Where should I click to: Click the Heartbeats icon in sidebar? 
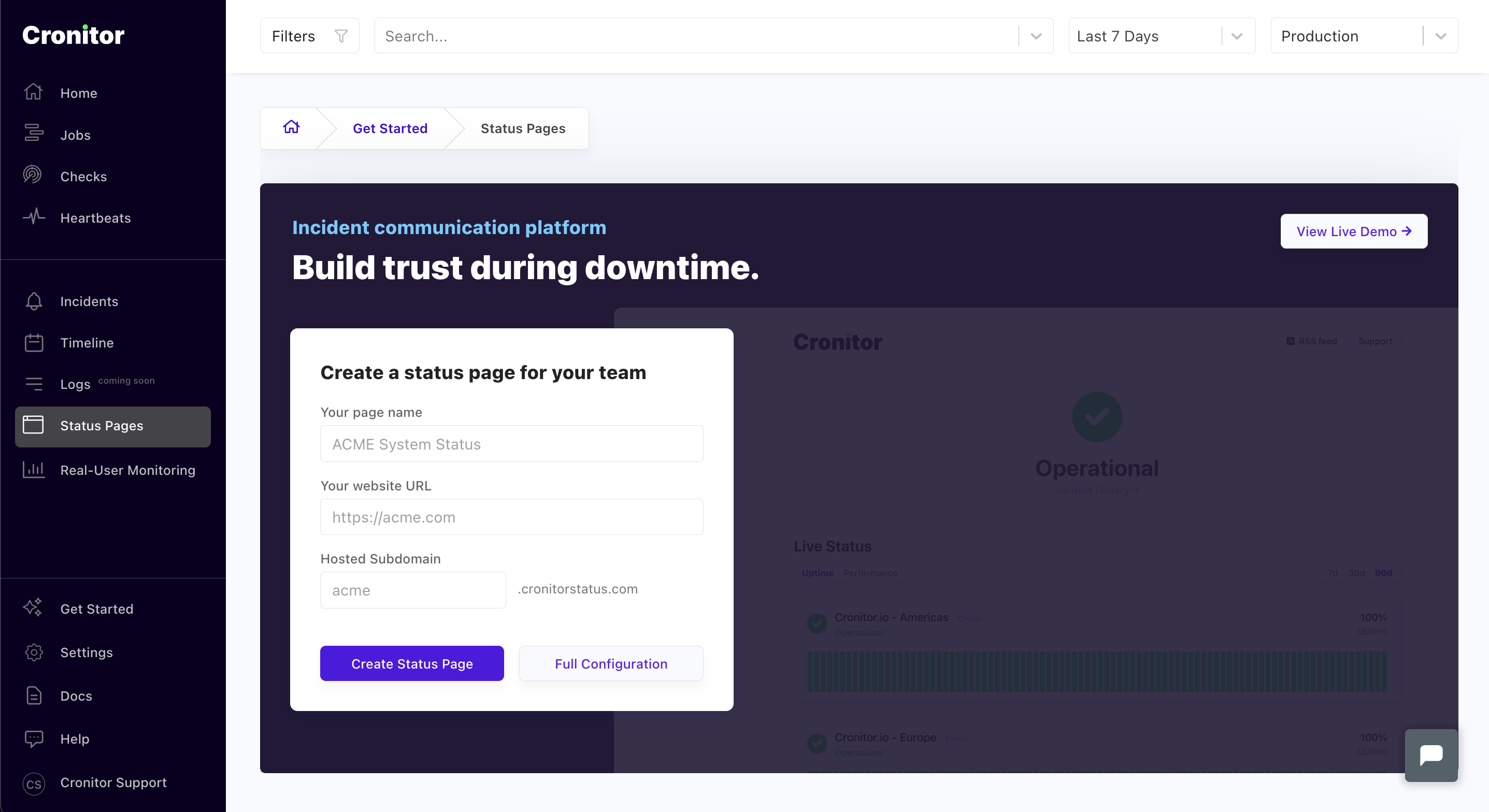[34, 217]
